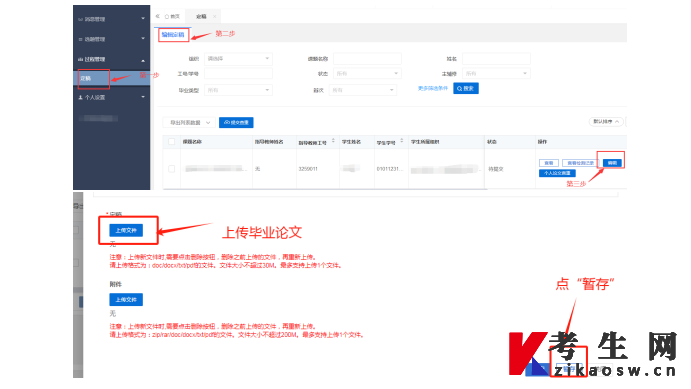Select the 编辑定稿 sub-tab below the tab bar

173,34
